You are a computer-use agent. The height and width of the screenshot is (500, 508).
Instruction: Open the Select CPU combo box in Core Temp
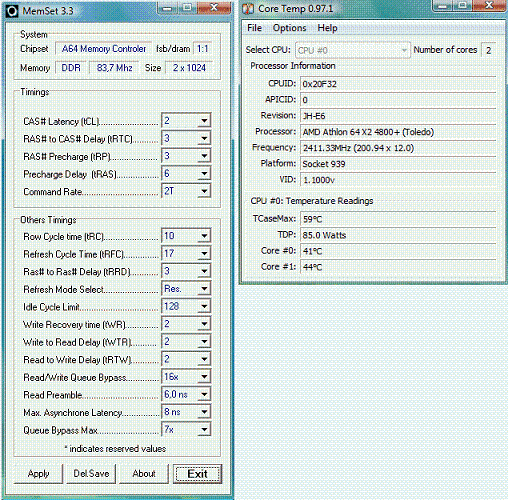pyautogui.click(x=353, y=50)
